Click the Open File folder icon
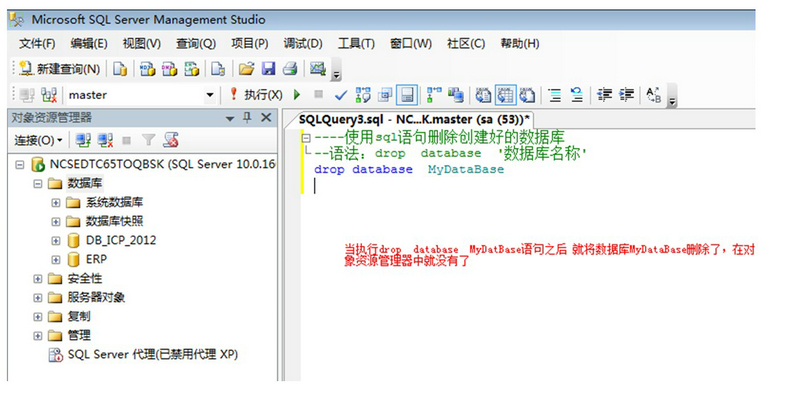The image size is (800, 393). [x=246, y=69]
